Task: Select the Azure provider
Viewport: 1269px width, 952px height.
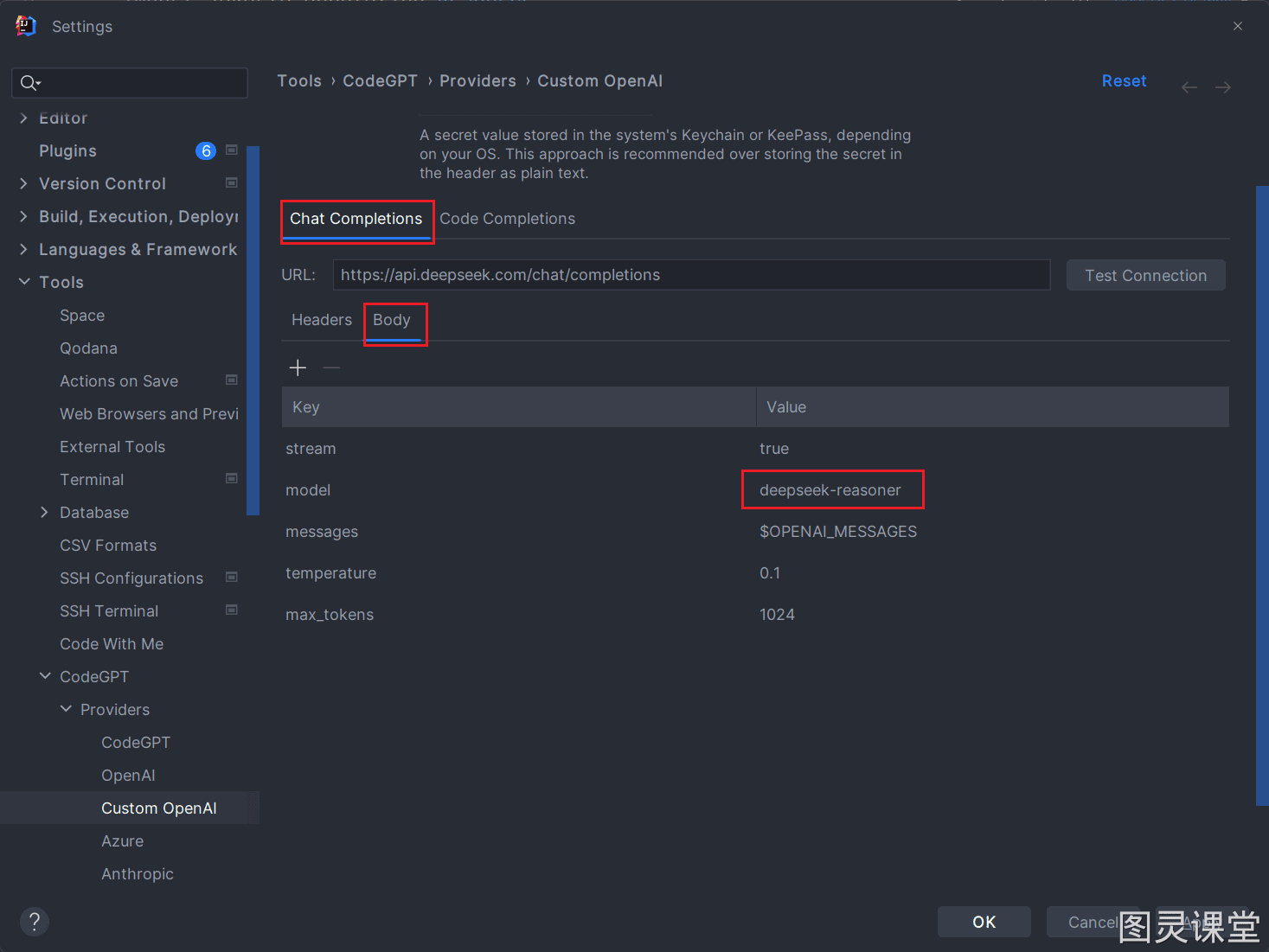Action: click(x=122, y=841)
